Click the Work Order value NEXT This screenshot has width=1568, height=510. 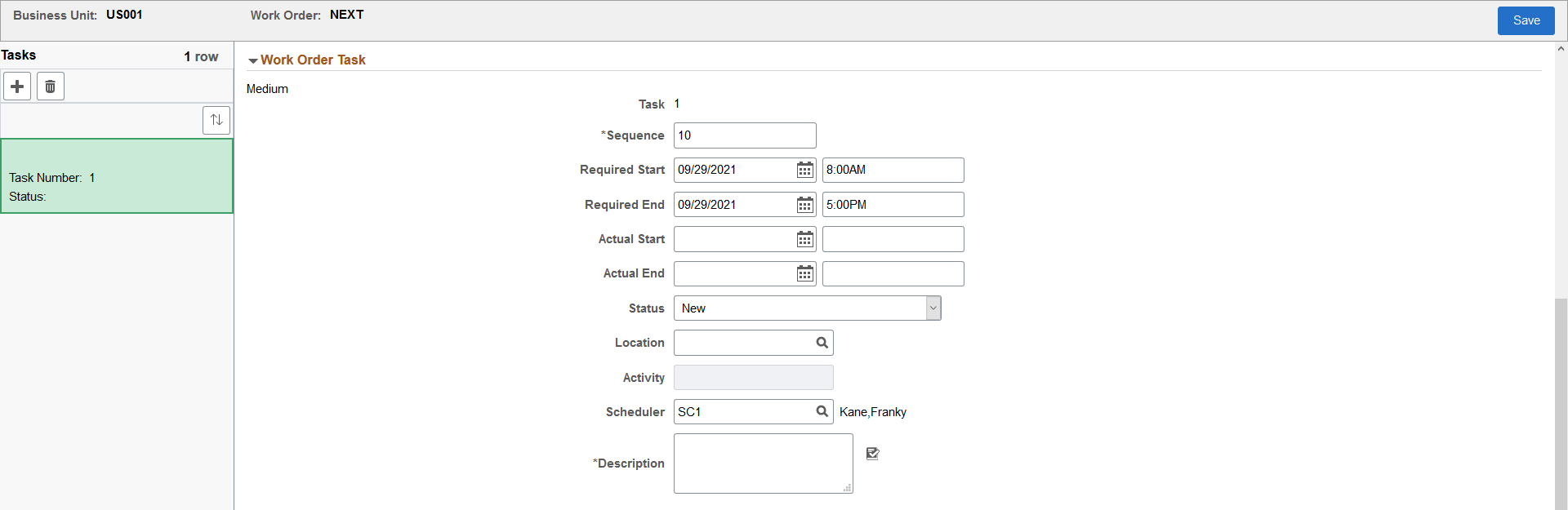coord(347,15)
